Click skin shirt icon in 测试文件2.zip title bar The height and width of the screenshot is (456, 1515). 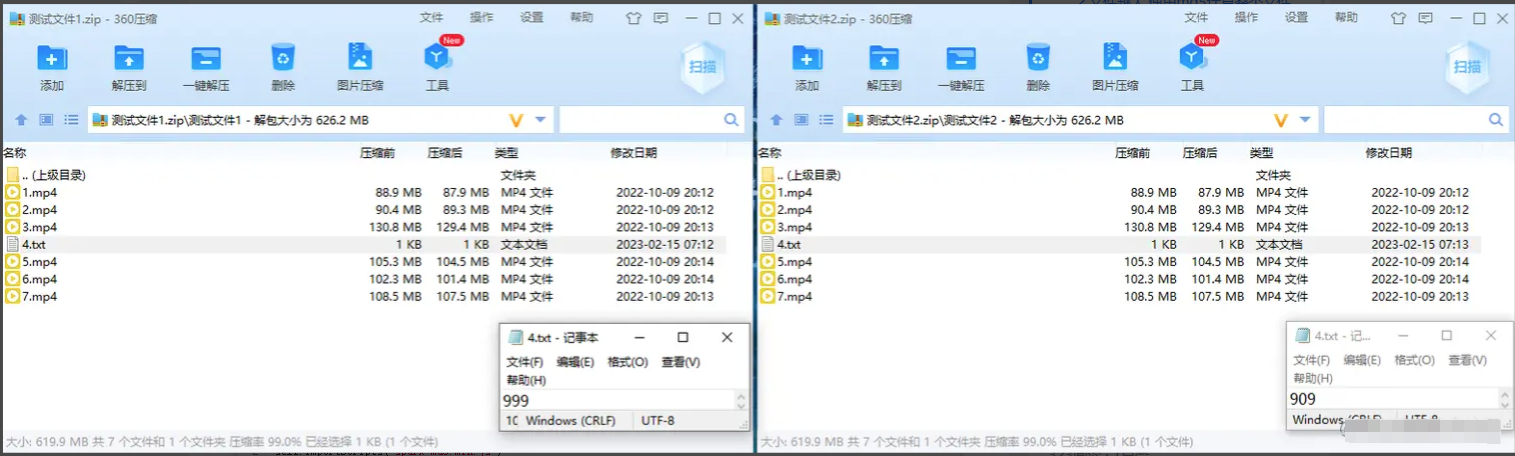1398,18
